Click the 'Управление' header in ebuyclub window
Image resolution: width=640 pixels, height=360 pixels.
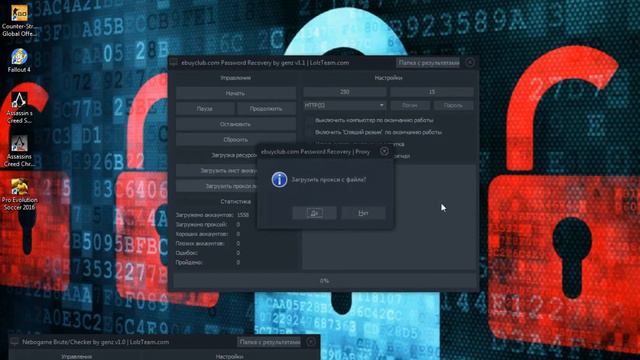tap(236, 78)
